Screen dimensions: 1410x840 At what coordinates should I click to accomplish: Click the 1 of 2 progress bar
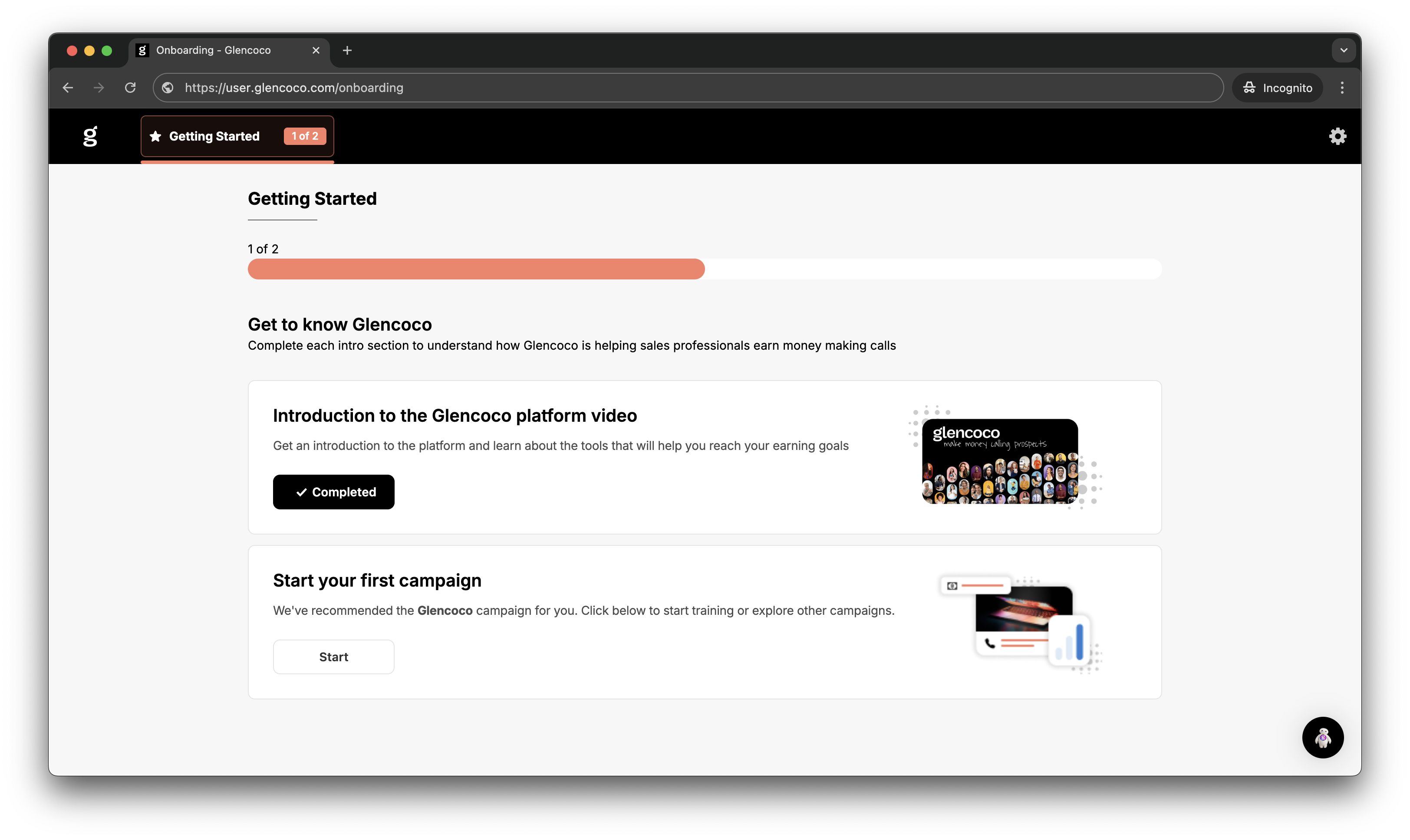point(705,269)
